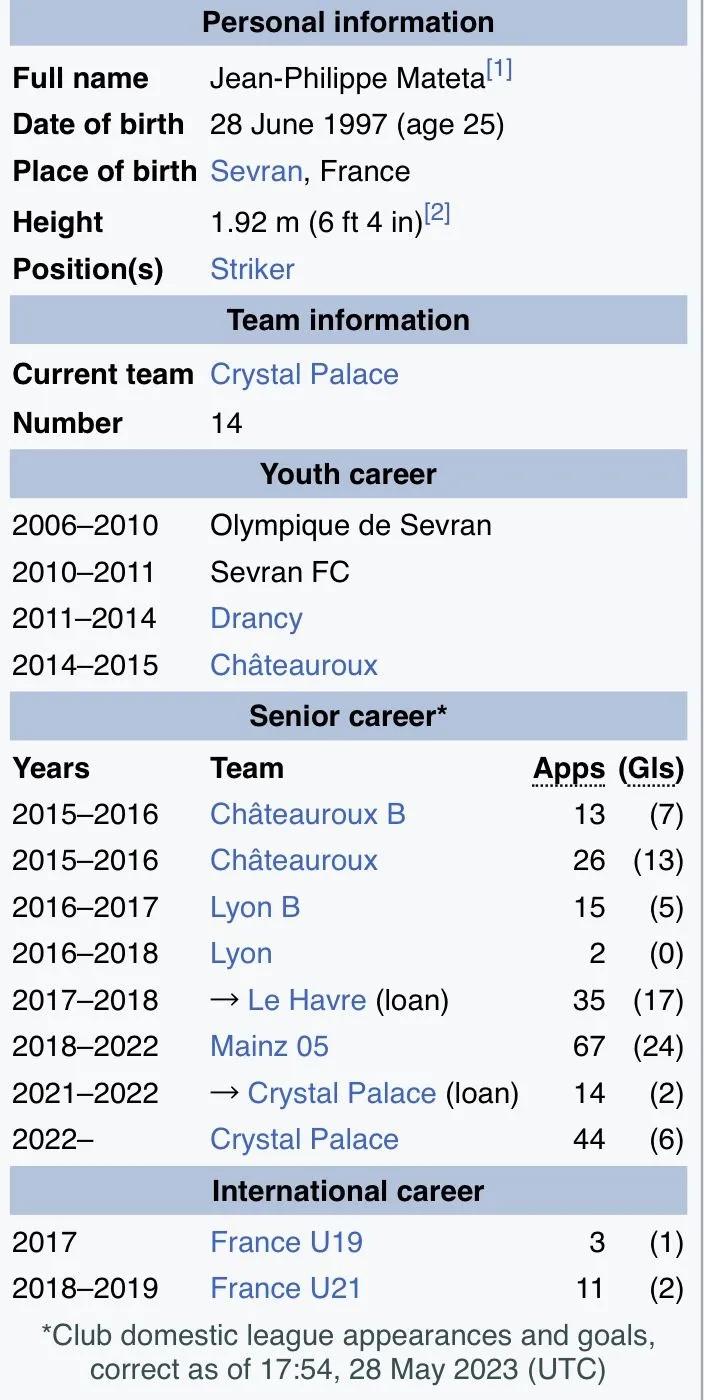Follow the Striker position link
The image size is (704, 1400).
point(252,269)
